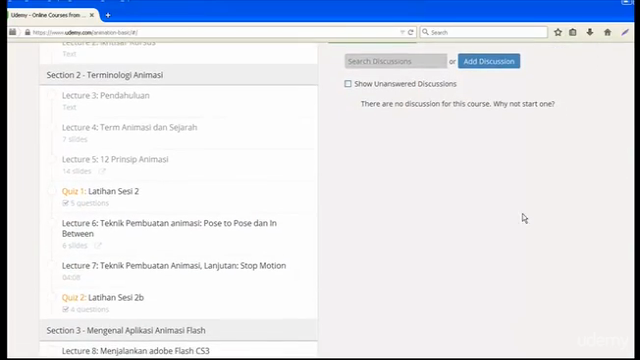Open Lecture 6: Teknik Pembuatan animasi Pose to Pose
Image resolution: width=640 pixels, height=360 pixels.
pos(169,228)
